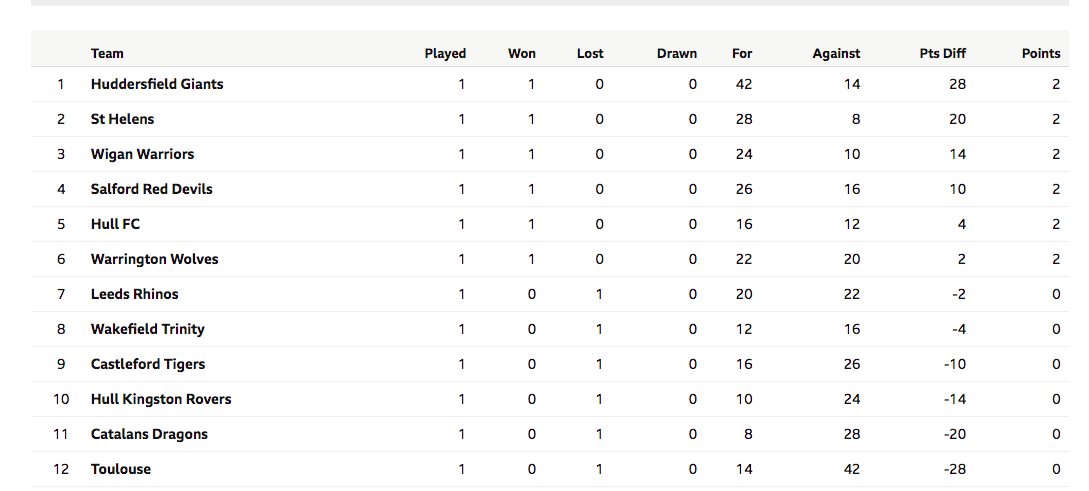This screenshot has height=491, width=1089.
Task: Select the Salford Red Devils row
Action: point(549,189)
